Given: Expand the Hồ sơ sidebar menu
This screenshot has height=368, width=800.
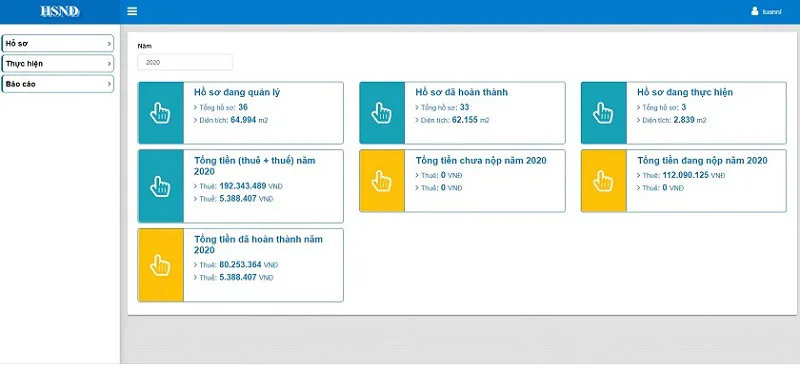Looking at the screenshot, I should coord(58,43).
